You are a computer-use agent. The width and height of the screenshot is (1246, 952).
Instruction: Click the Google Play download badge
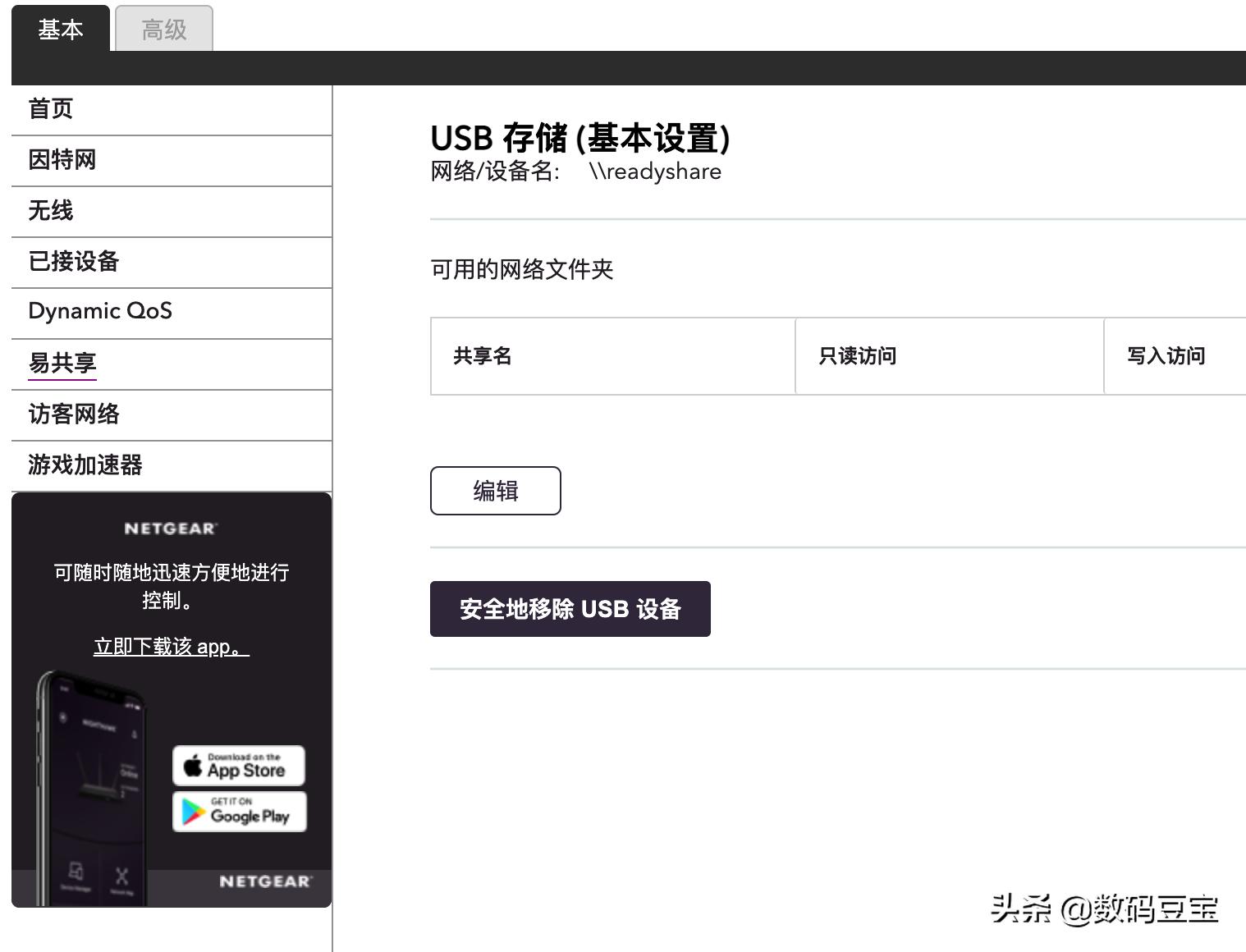point(239,812)
